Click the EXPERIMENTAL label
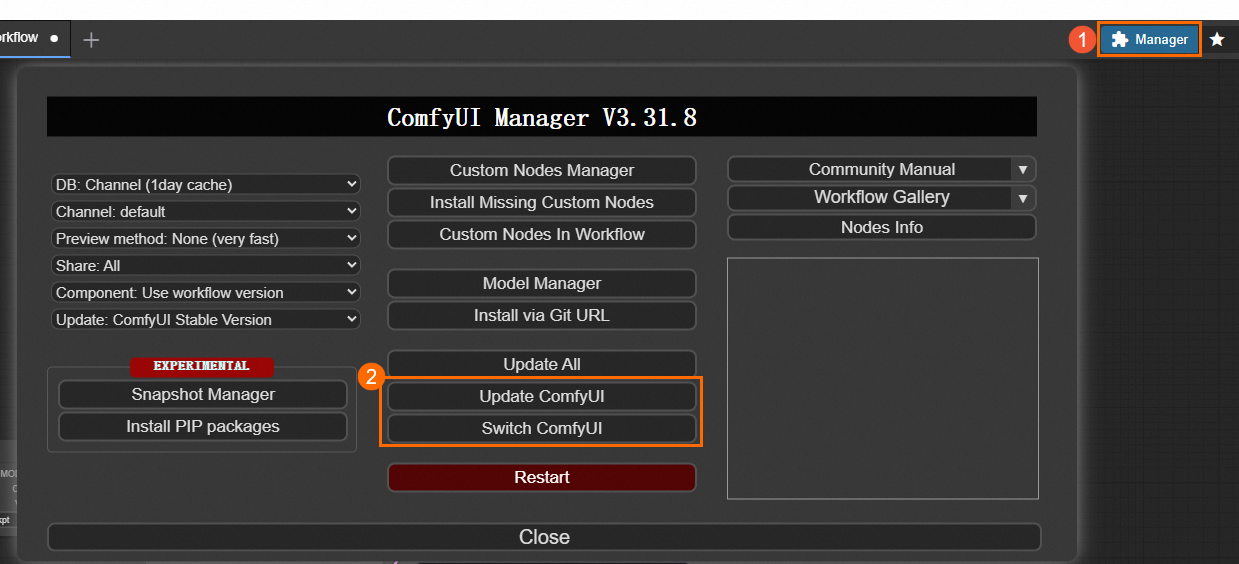The height and width of the screenshot is (564, 1239). (x=202, y=366)
